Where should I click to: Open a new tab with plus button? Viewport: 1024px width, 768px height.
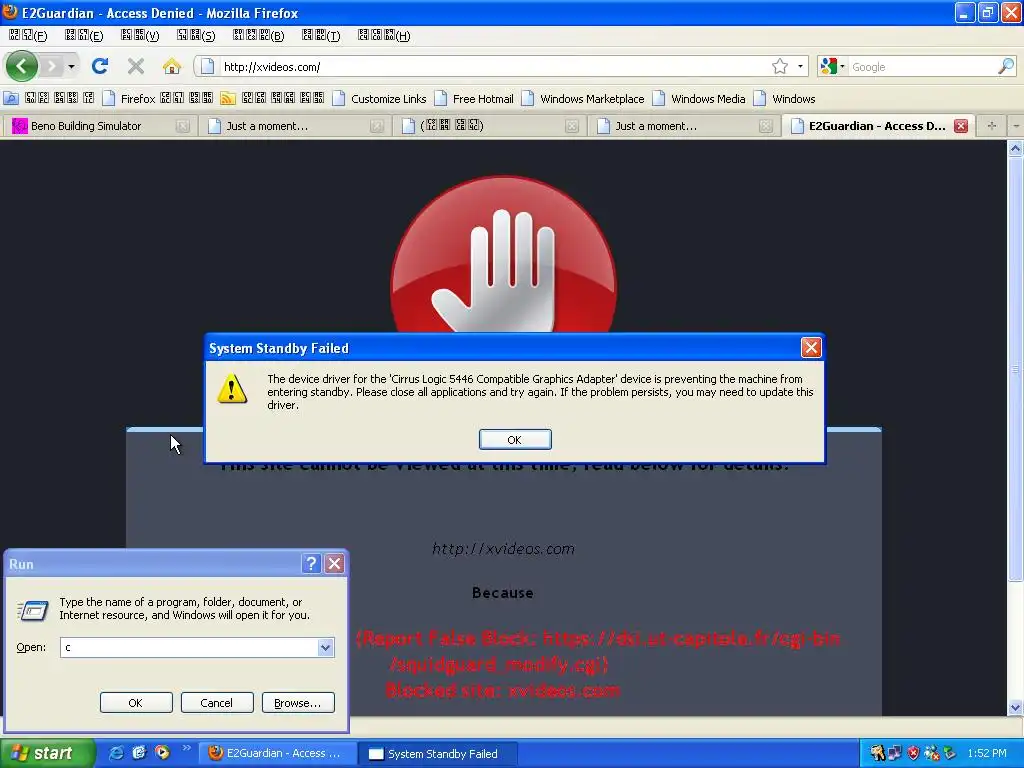tap(991, 126)
